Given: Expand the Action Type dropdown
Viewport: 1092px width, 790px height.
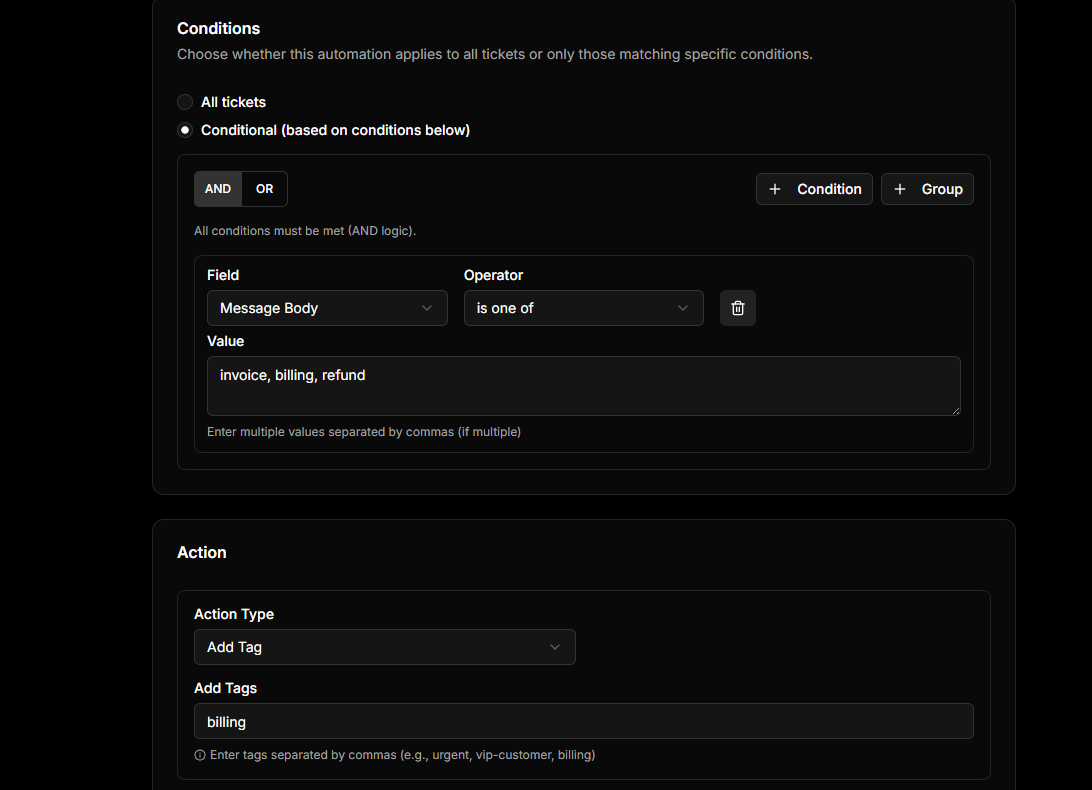Looking at the screenshot, I should [x=384, y=647].
